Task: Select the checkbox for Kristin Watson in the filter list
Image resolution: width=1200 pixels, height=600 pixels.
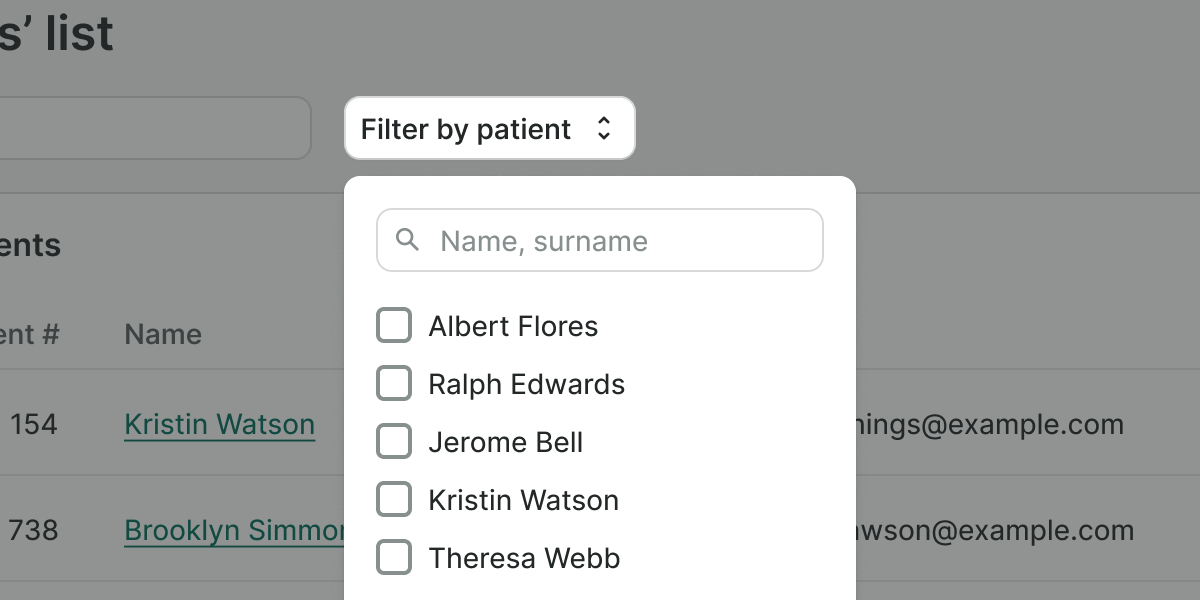Action: 394,500
